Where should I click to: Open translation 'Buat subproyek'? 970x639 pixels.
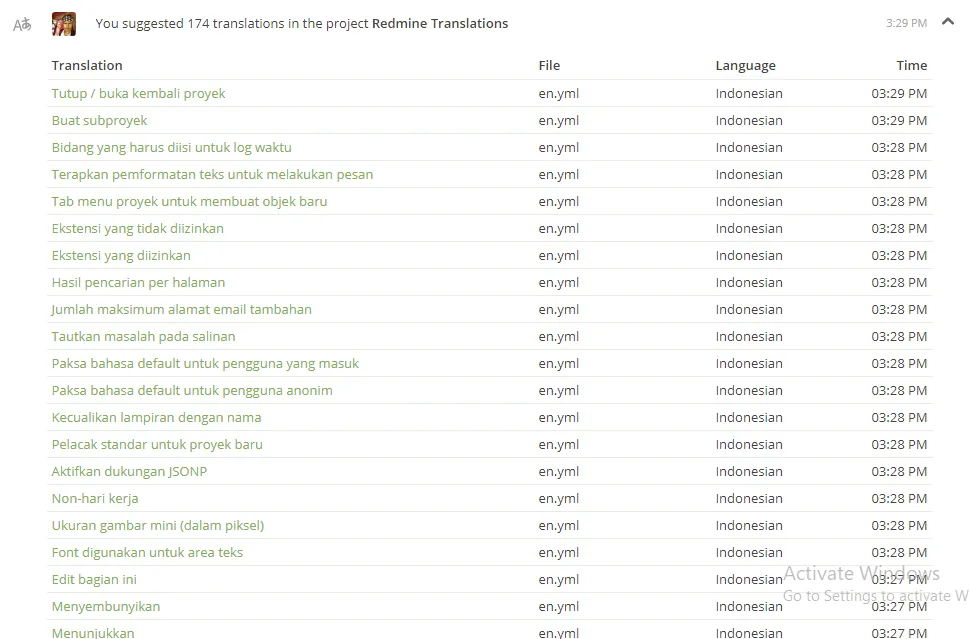click(x=99, y=121)
